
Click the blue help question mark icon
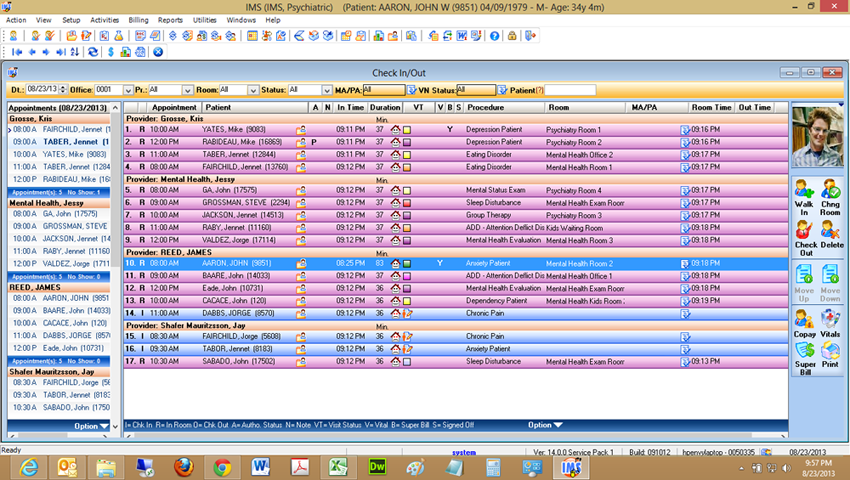coord(494,36)
